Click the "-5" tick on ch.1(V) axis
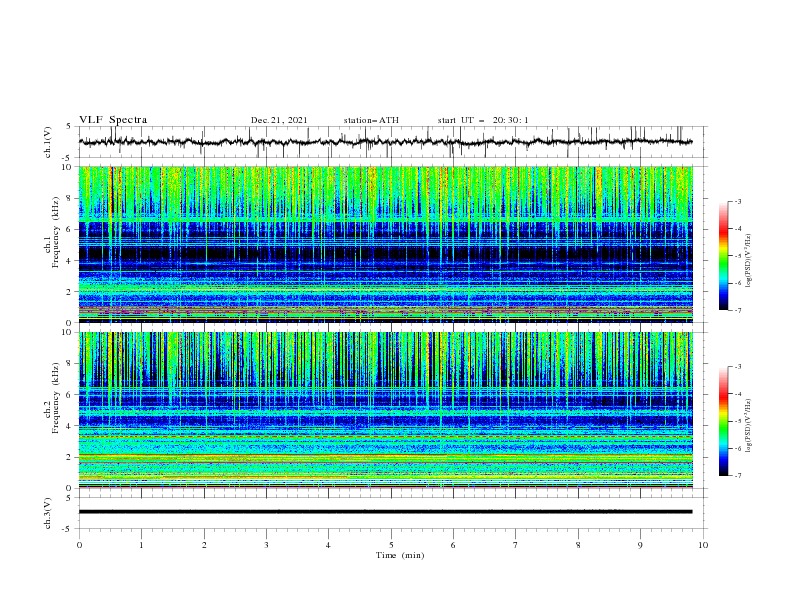 click(68, 158)
